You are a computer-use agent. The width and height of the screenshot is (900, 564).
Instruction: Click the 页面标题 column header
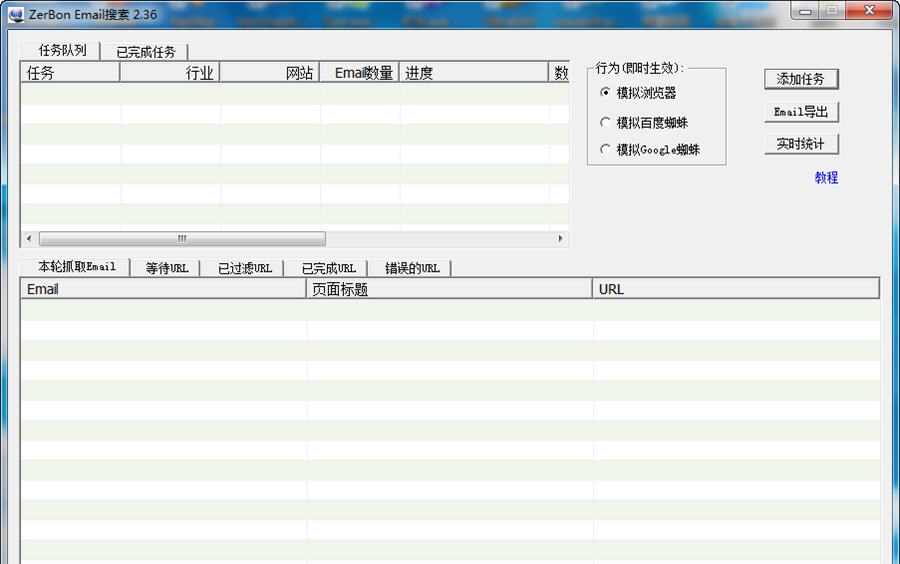point(449,289)
